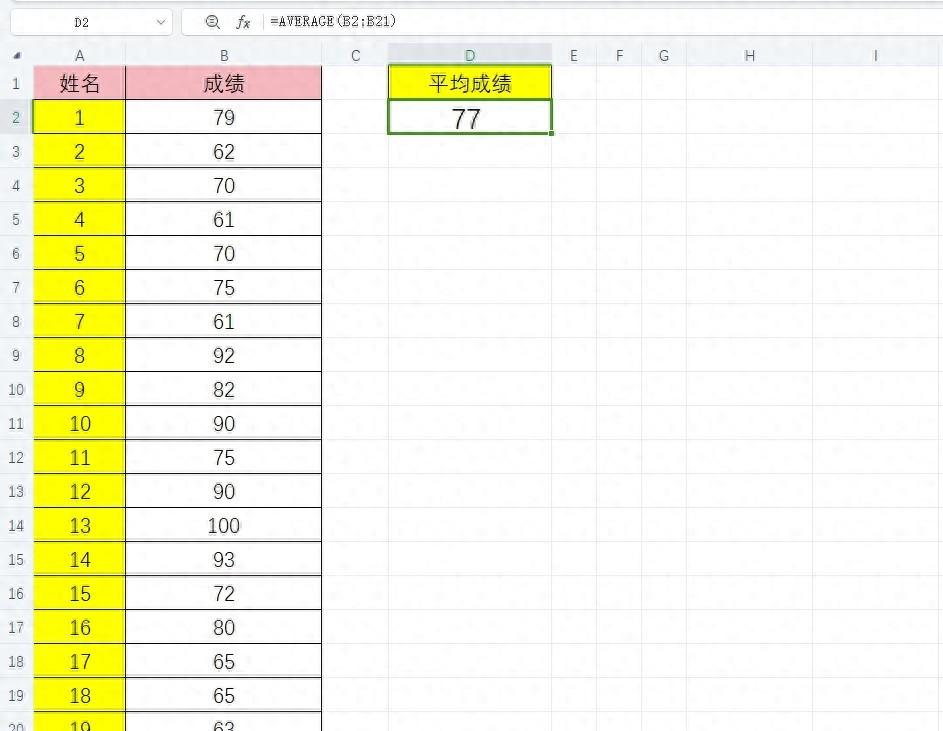Click the magnifier icon in the formula bar
The image size is (943, 731).
point(212,22)
